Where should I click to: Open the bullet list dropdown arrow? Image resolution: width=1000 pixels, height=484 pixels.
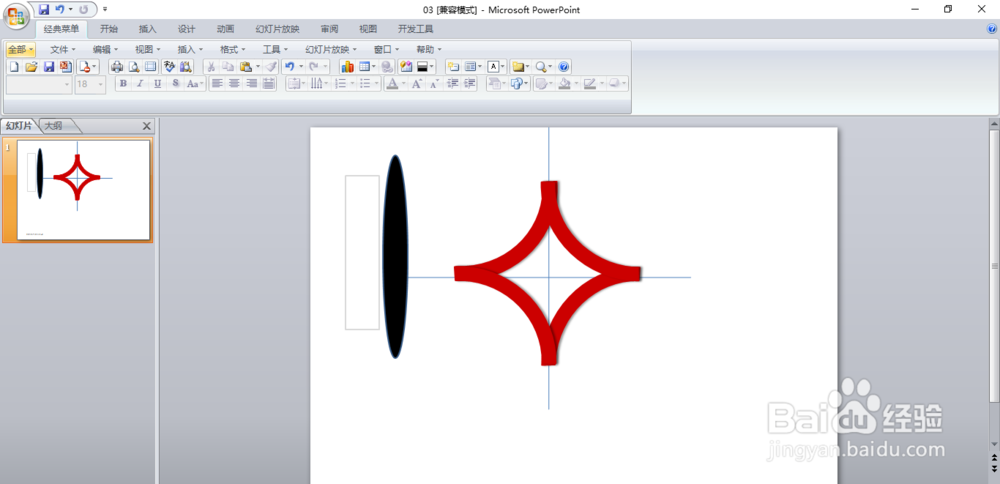click(377, 84)
